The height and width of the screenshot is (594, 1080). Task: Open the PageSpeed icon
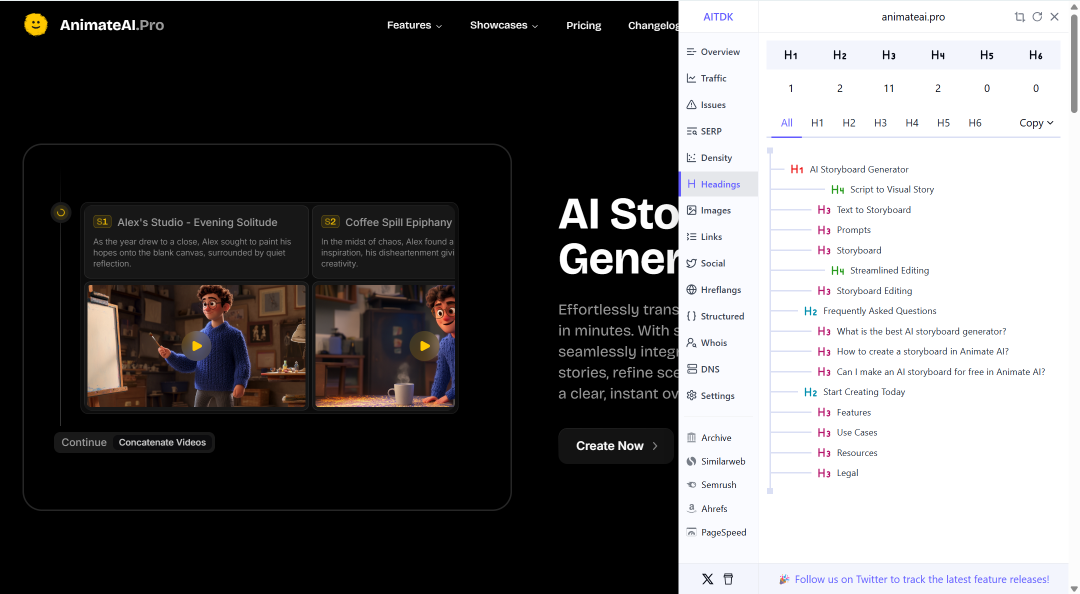point(691,532)
